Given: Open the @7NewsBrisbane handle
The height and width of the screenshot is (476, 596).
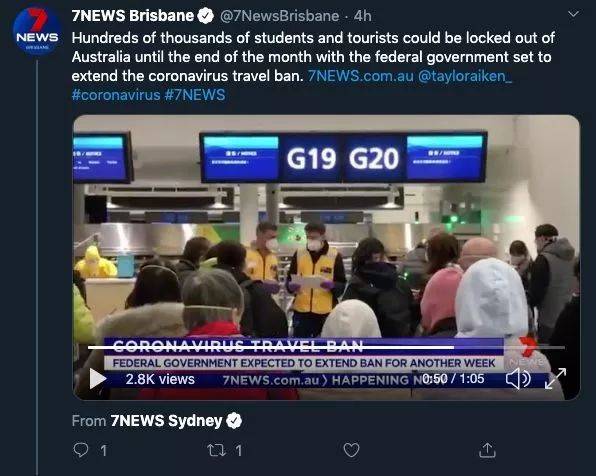Looking at the screenshot, I should [x=279, y=16].
